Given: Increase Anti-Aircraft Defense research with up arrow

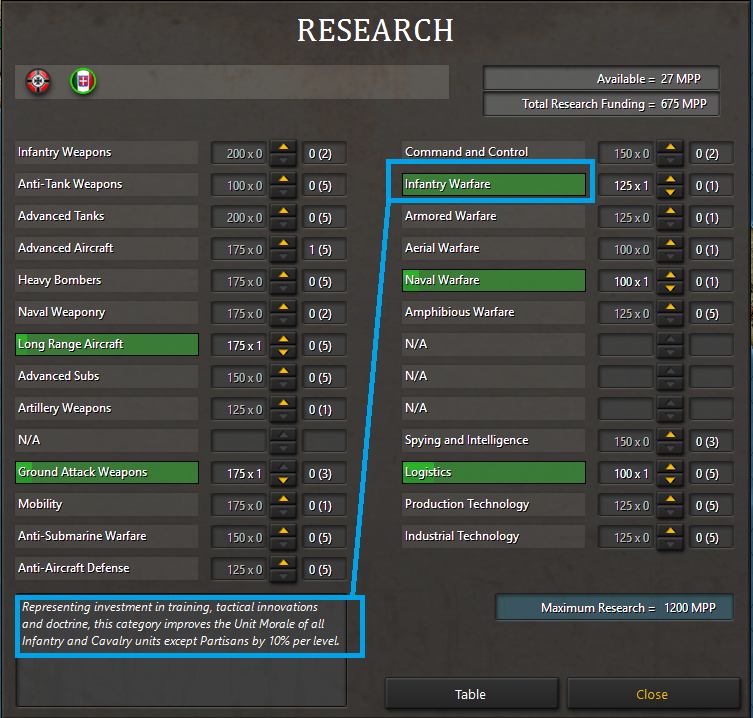Looking at the screenshot, I should 284,563.
